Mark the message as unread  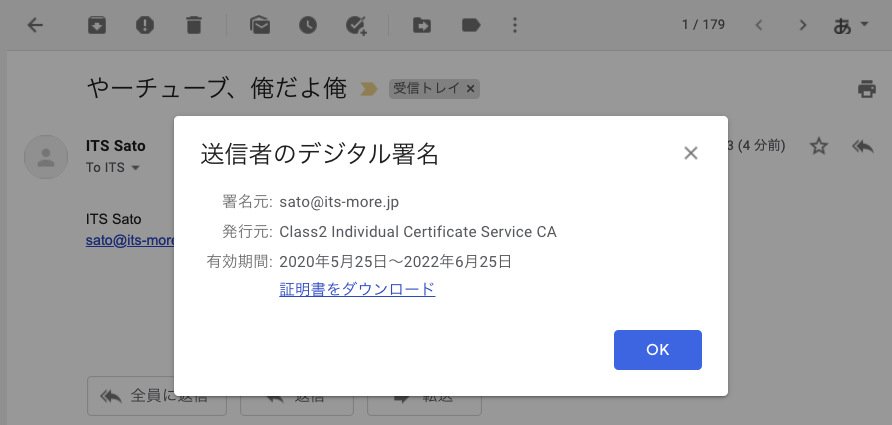click(260, 25)
